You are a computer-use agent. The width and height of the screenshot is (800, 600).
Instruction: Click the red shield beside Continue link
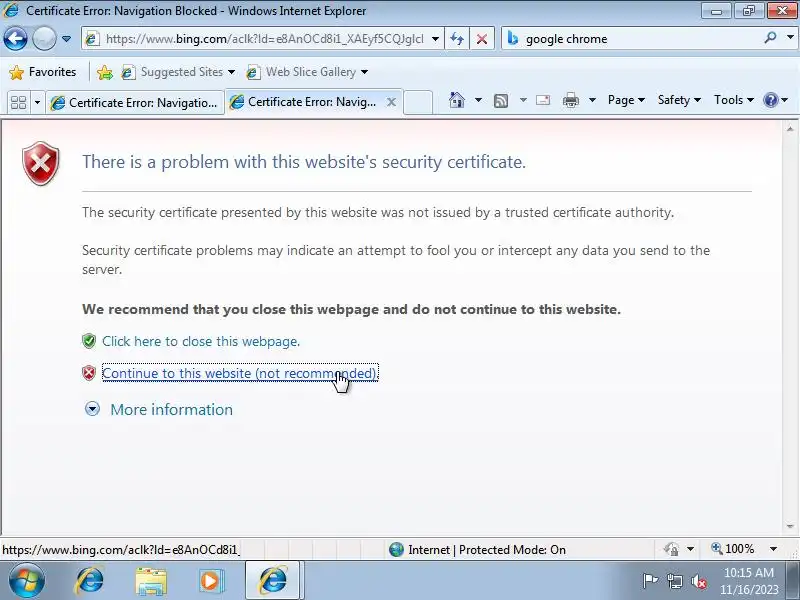pyautogui.click(x=89, y=373)
